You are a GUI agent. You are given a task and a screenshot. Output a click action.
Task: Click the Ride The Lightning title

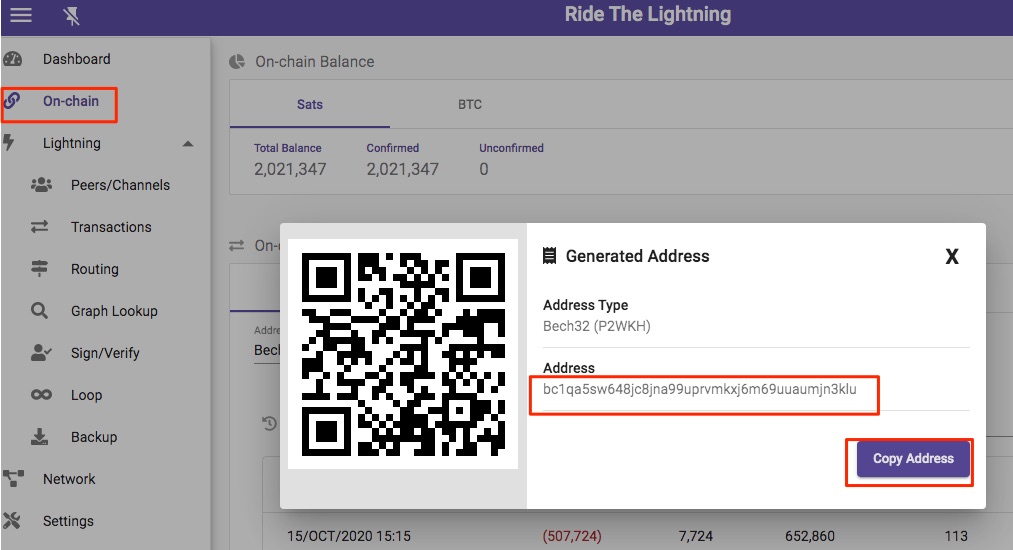648,14
